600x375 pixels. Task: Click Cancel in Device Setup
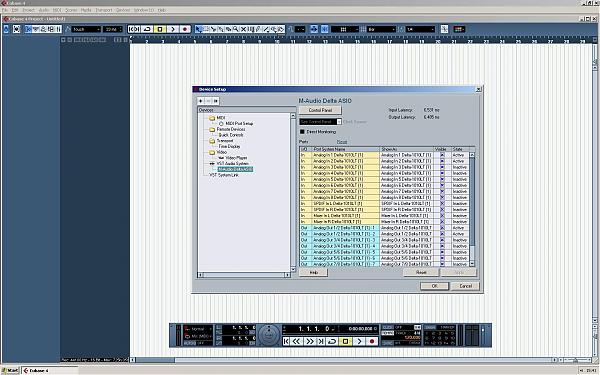(465, 286)
